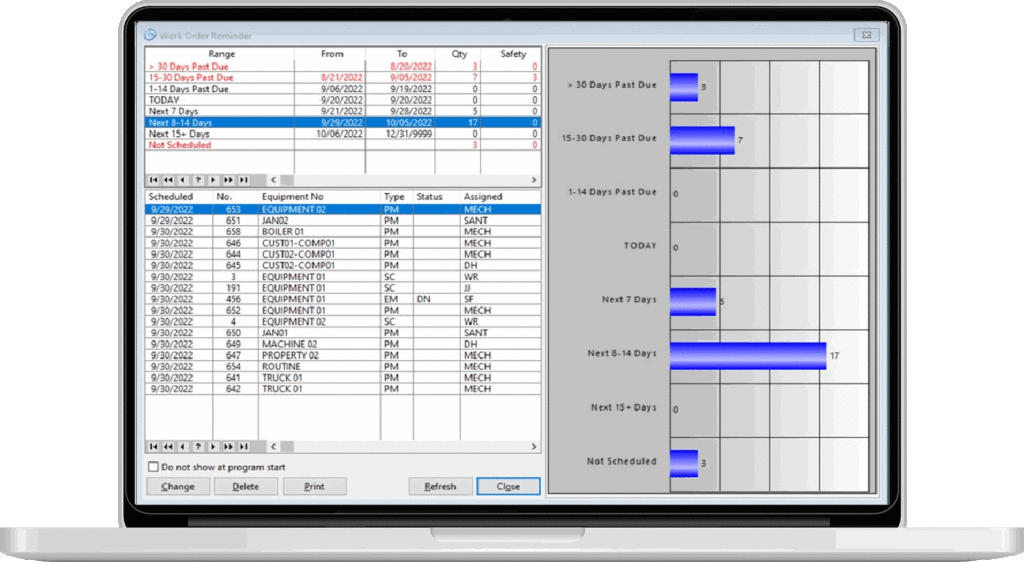This screenshot has height=562, width=1024.
Task: Select work order 646 CUST01-COMP01 row
Action: 343,243
